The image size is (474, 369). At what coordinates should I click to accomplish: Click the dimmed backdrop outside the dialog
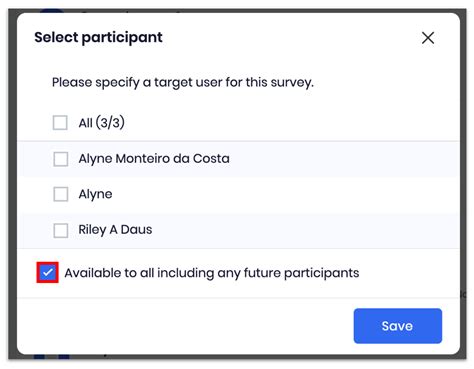coord(12,183)
